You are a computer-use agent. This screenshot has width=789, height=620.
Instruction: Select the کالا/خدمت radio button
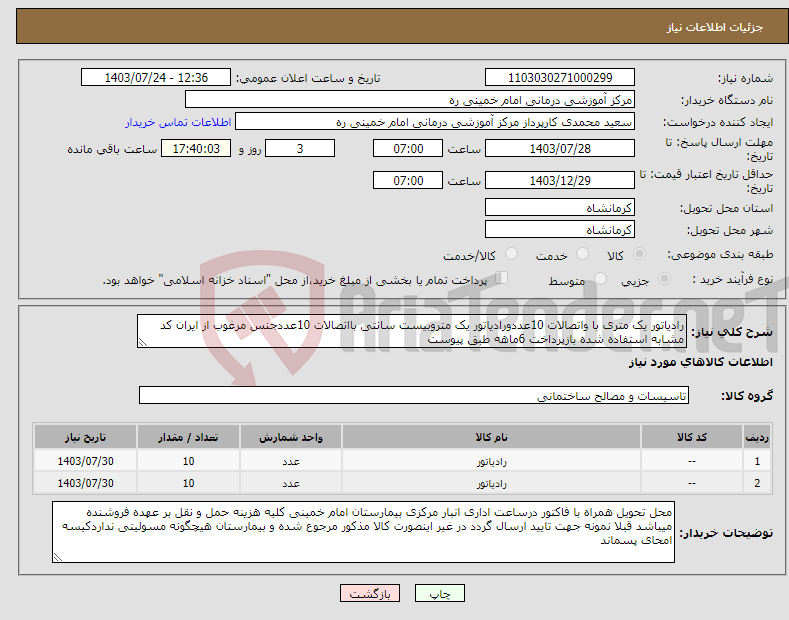pos(511,254)
